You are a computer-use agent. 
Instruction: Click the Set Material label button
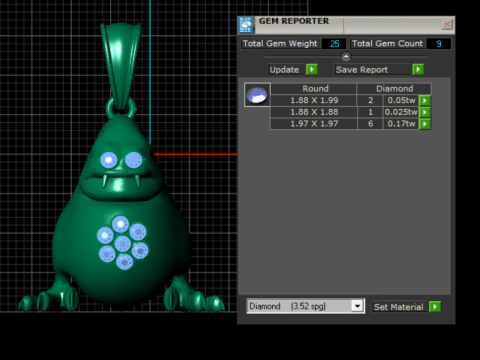(x=399, y=307)
